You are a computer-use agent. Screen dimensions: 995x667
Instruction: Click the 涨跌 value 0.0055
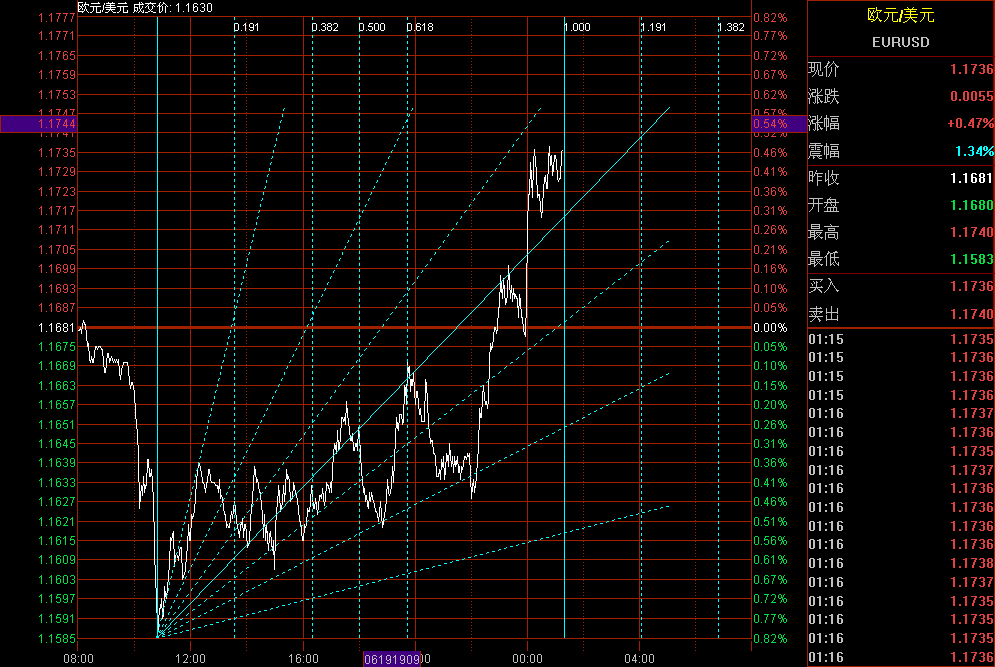[972, 96]
